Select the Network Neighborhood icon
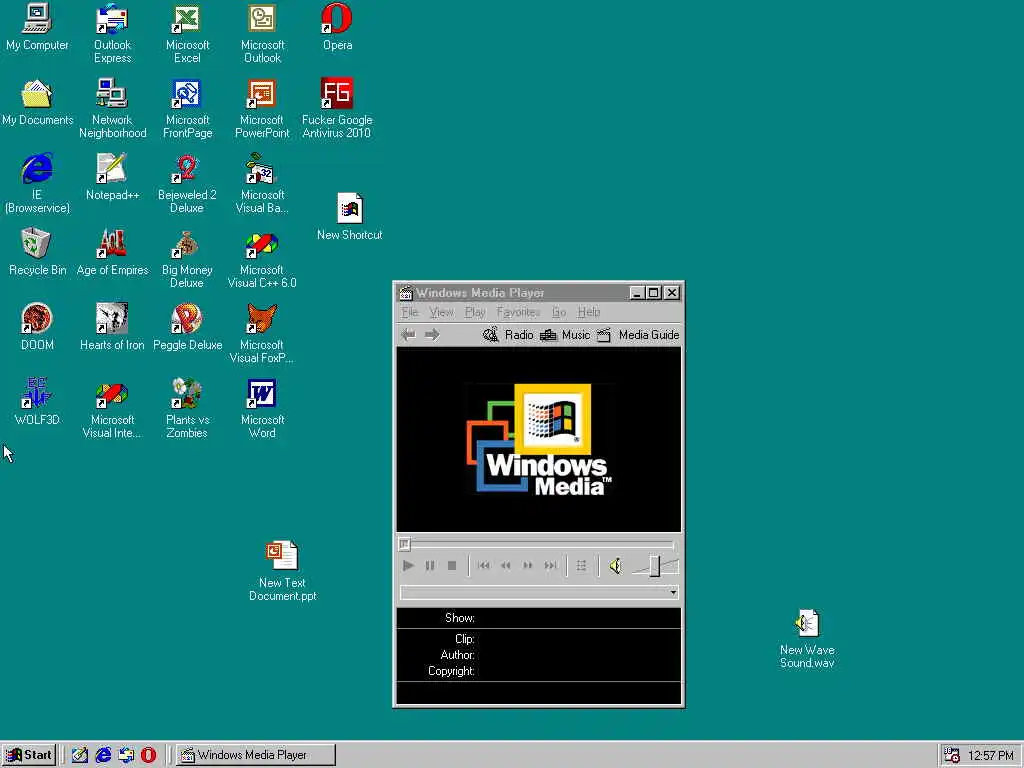This screenshot has height=768, width=1024. [112, 108]
